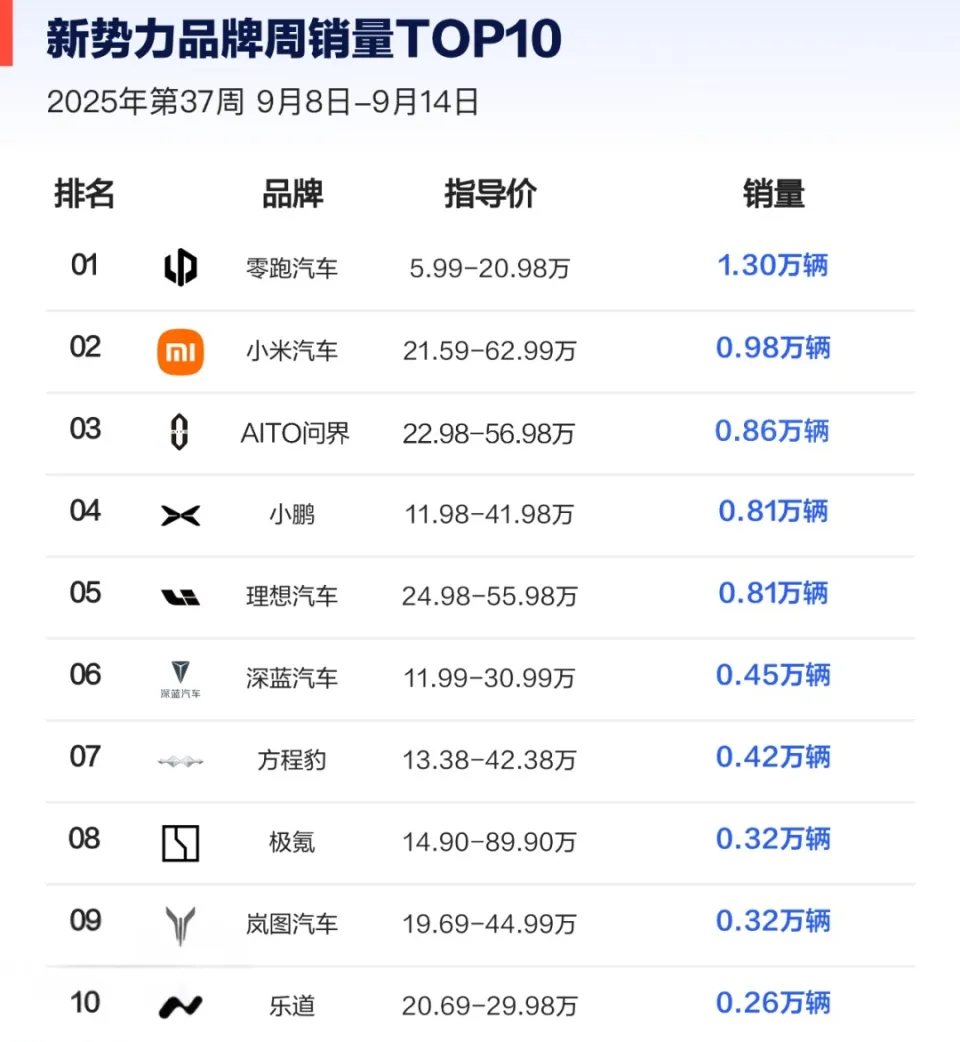
Task: Click the Fangchengbao (方程豹) logo icon
Action: [180, 760]
